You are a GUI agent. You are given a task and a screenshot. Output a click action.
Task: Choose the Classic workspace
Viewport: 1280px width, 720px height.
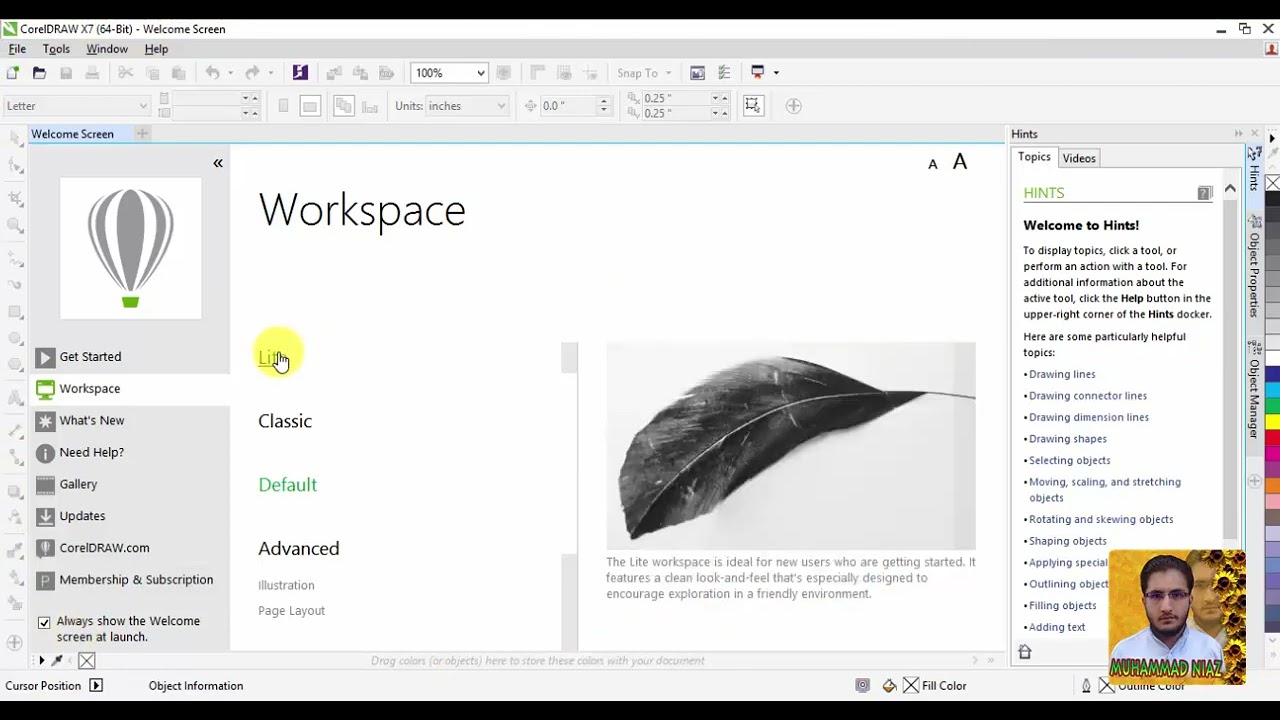[285, 421]
